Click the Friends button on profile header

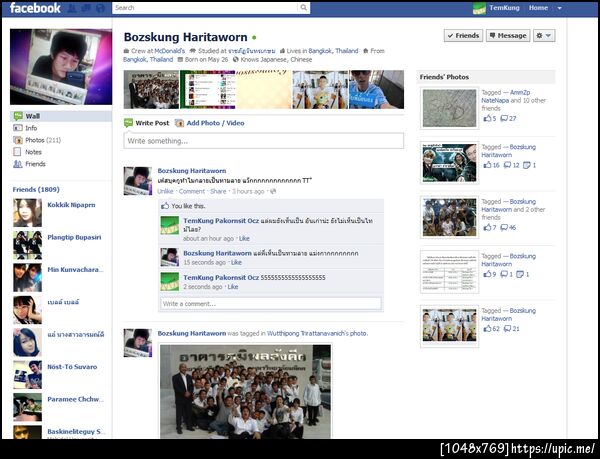click(x=463, y=36)
